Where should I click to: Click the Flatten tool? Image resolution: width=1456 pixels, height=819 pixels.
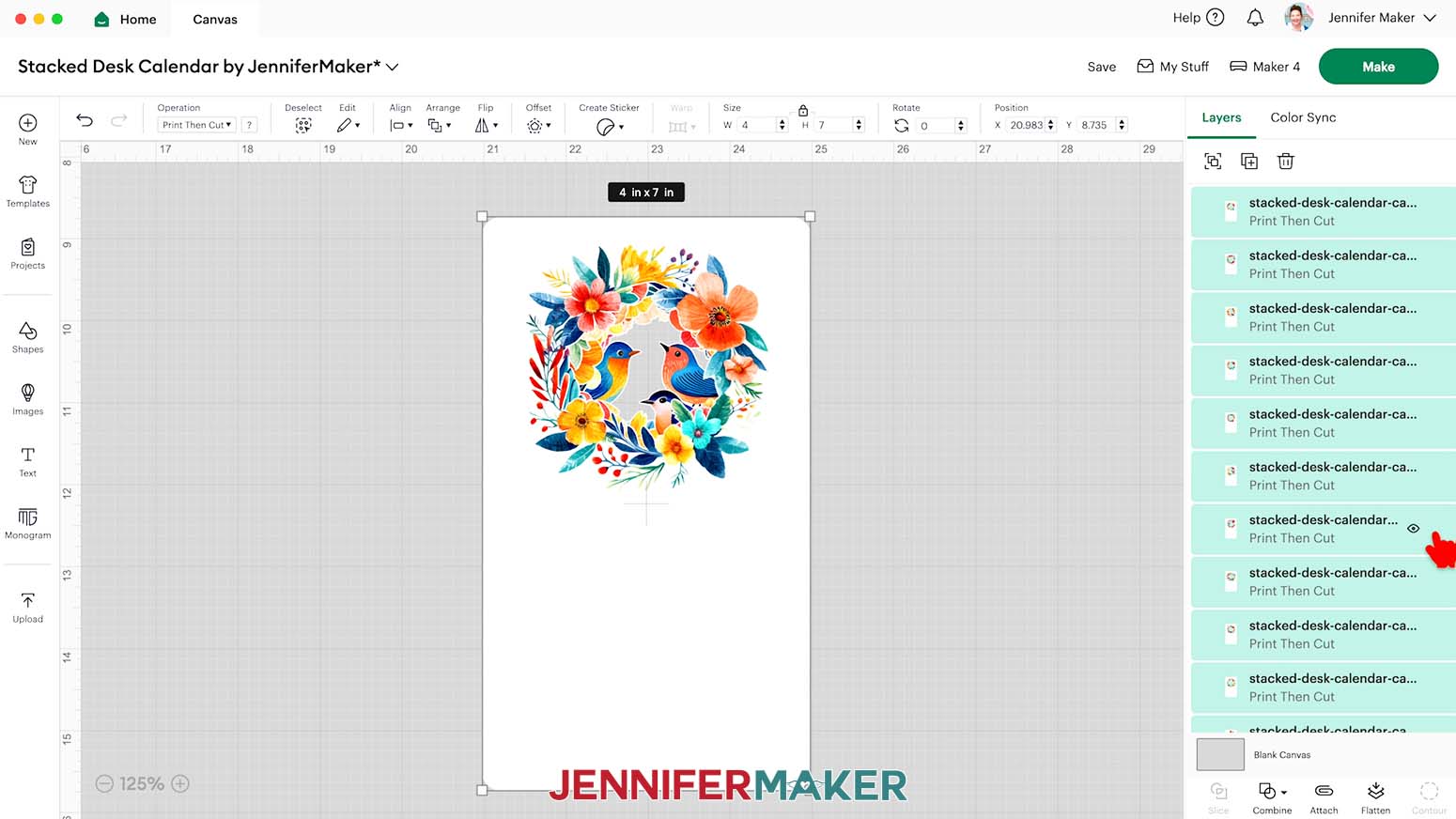click(x=1375, y=797)
